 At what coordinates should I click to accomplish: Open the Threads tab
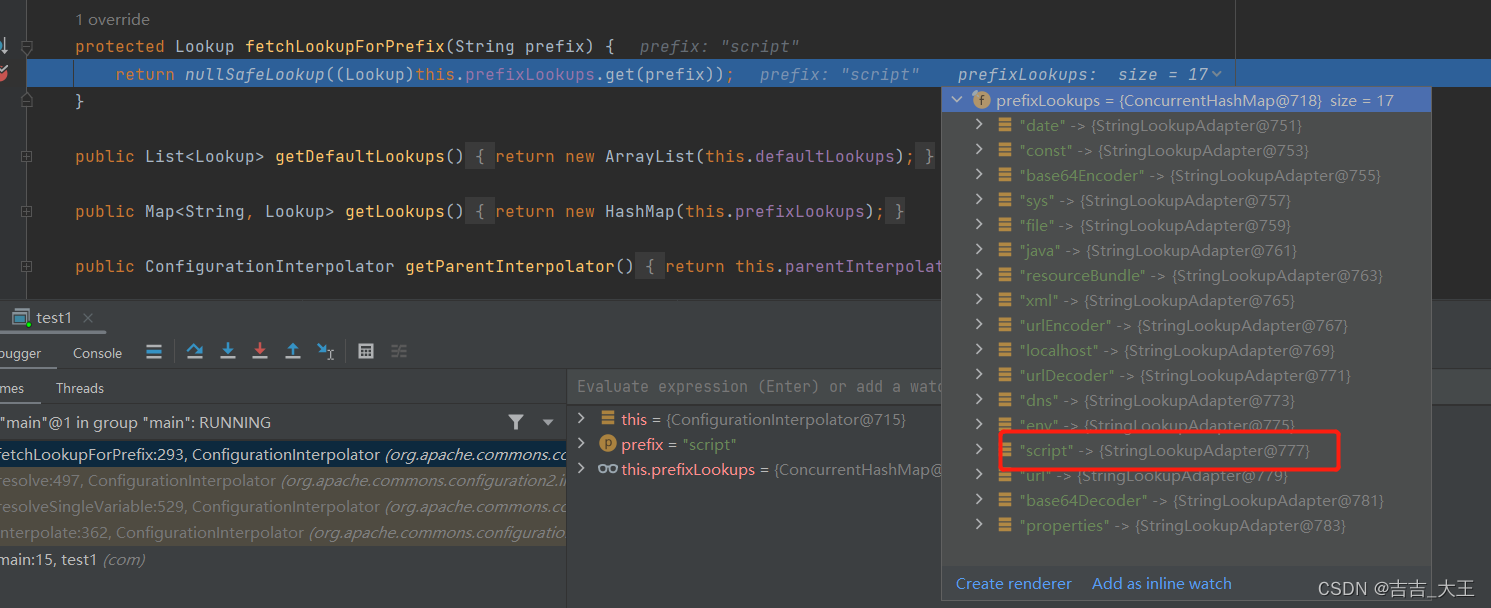coord(80,388)
